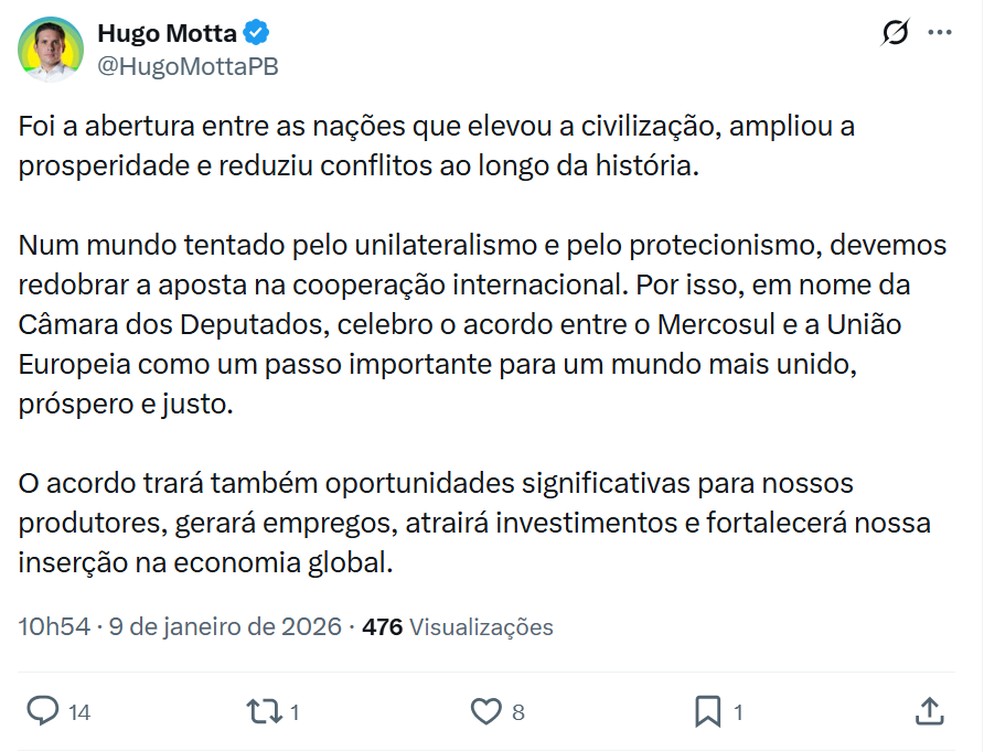Toggle bookmark on this post
Viewport: 984px width, 752px height.
click(709, 713)
